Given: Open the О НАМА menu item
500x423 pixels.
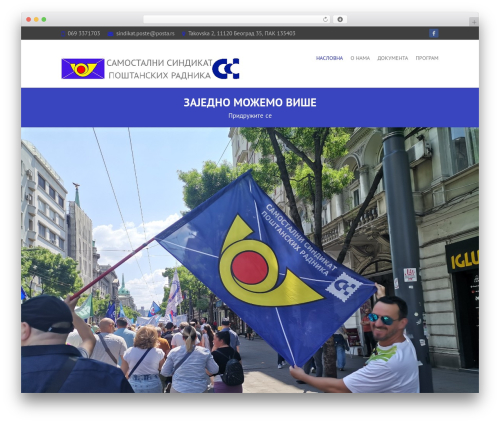Looking at the screenshot, I should [x=360, y=58].
